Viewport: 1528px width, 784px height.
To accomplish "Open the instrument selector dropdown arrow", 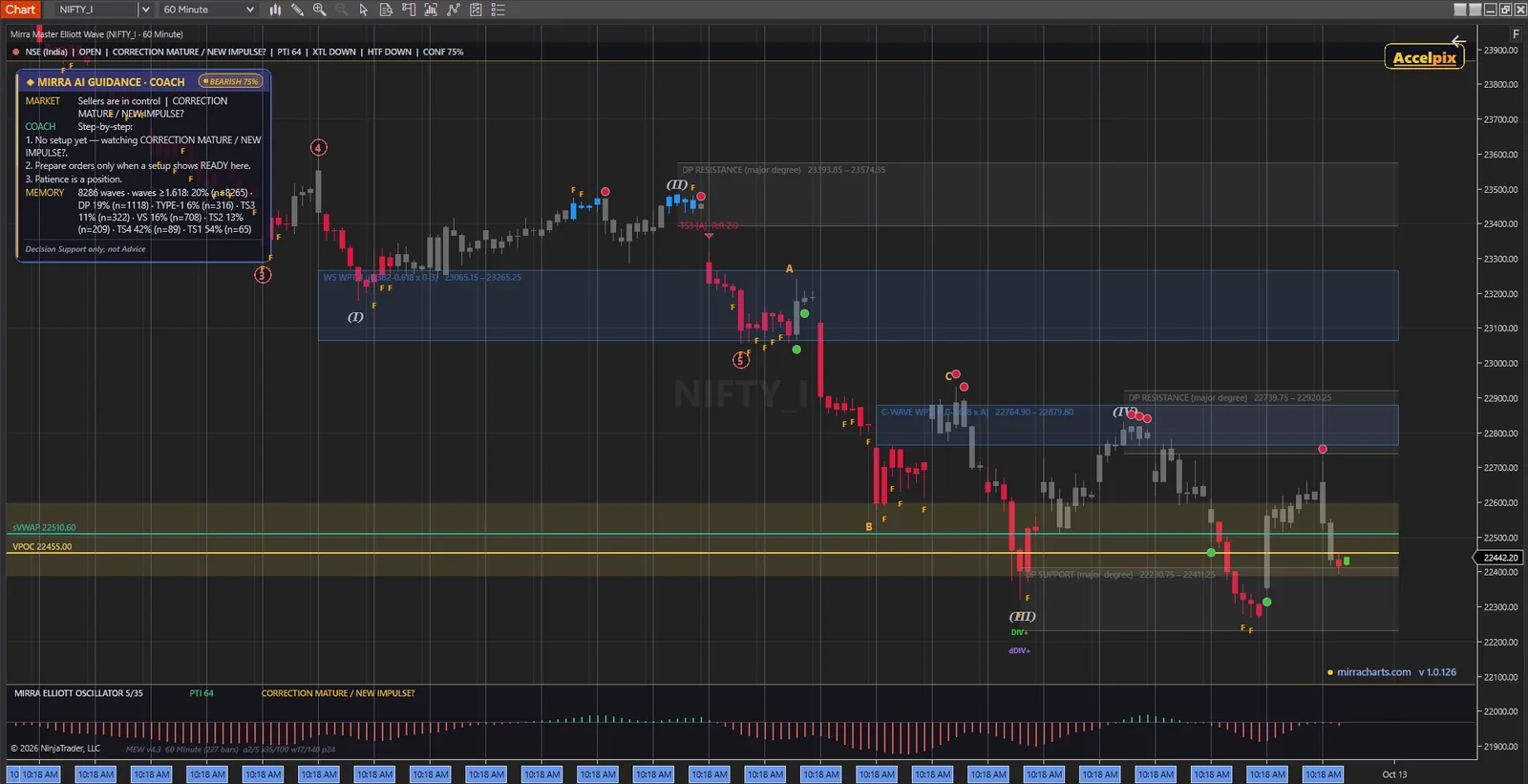I will coord(145,10).
